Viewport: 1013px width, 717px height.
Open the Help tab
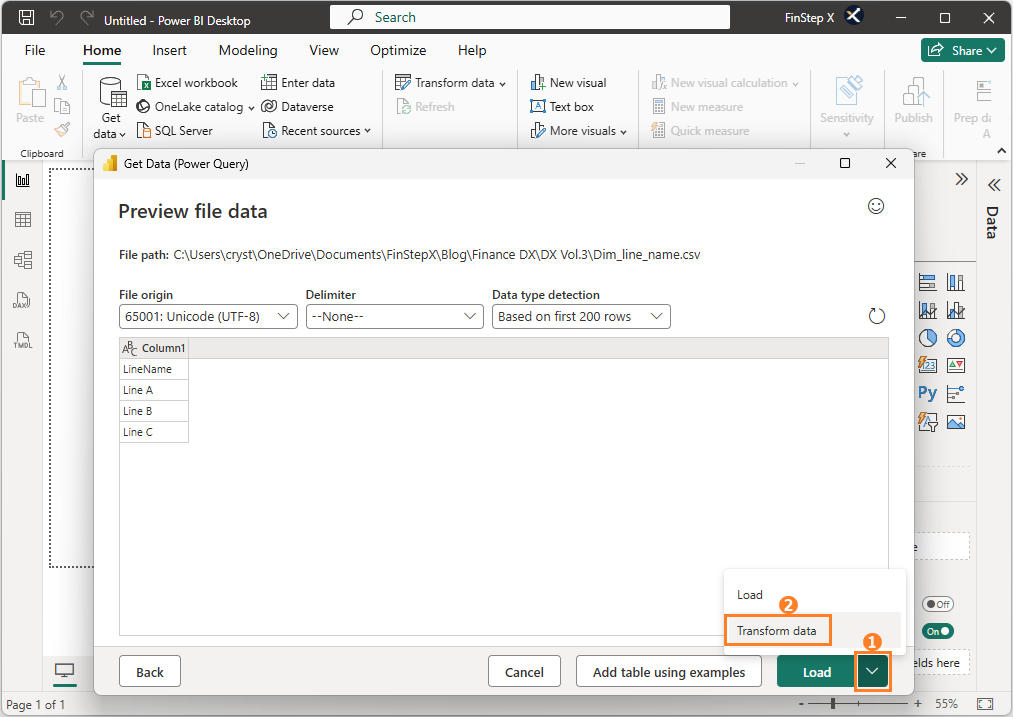(x=472, y=50)
